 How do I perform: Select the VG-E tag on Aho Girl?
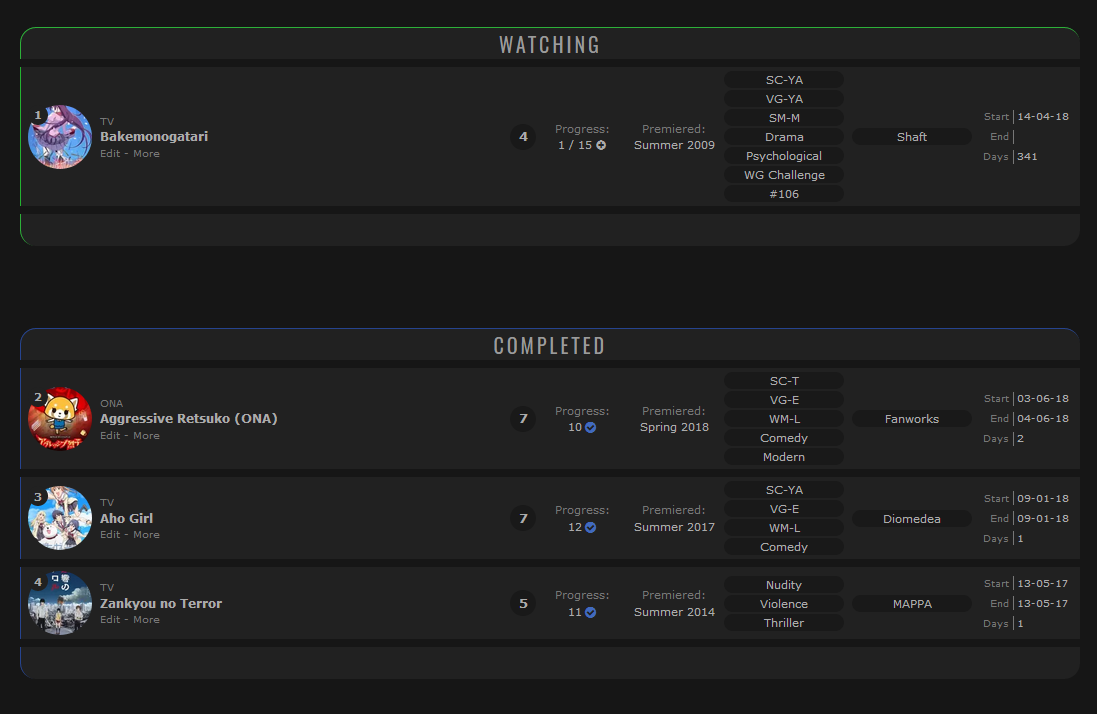tap(784, 509)
